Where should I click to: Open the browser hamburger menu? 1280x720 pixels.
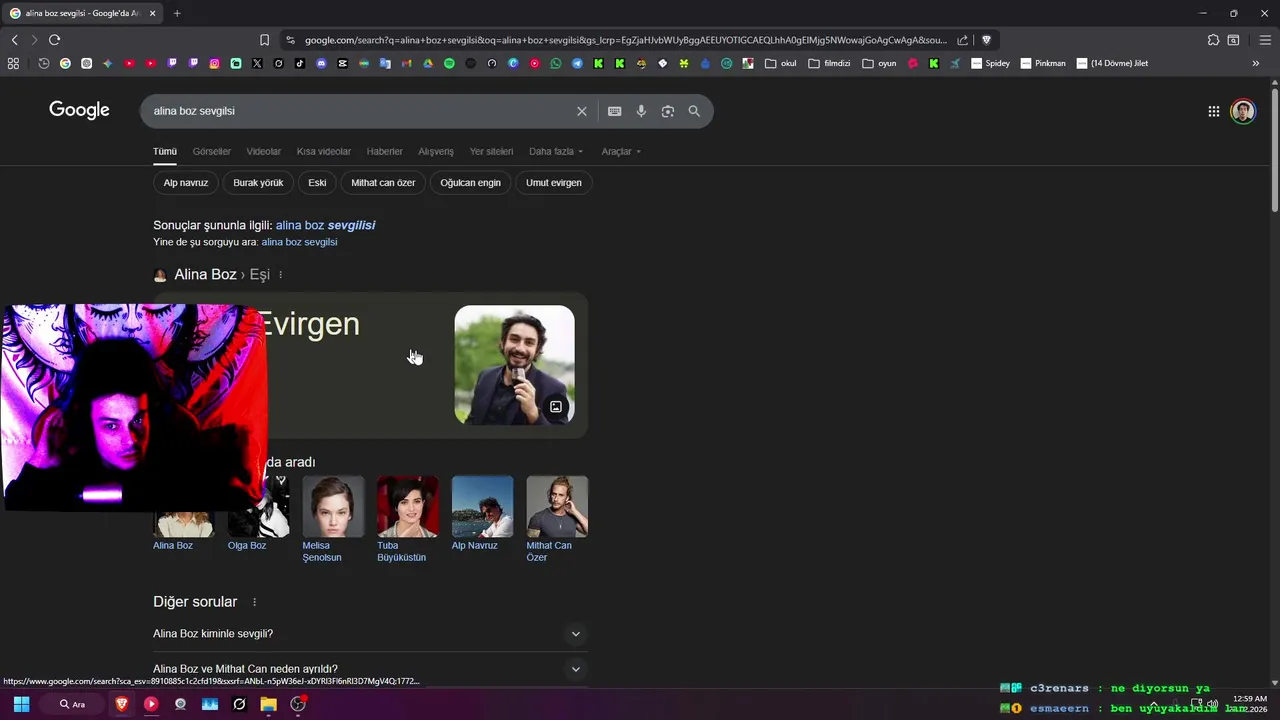point(1265,40)
